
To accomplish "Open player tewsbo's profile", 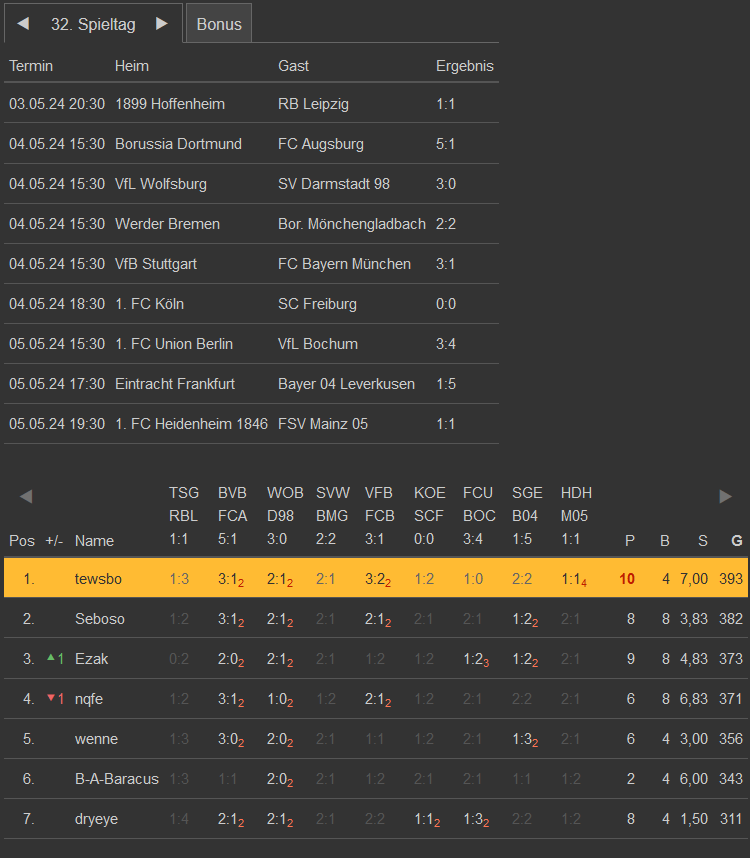I will click(96, 579).
